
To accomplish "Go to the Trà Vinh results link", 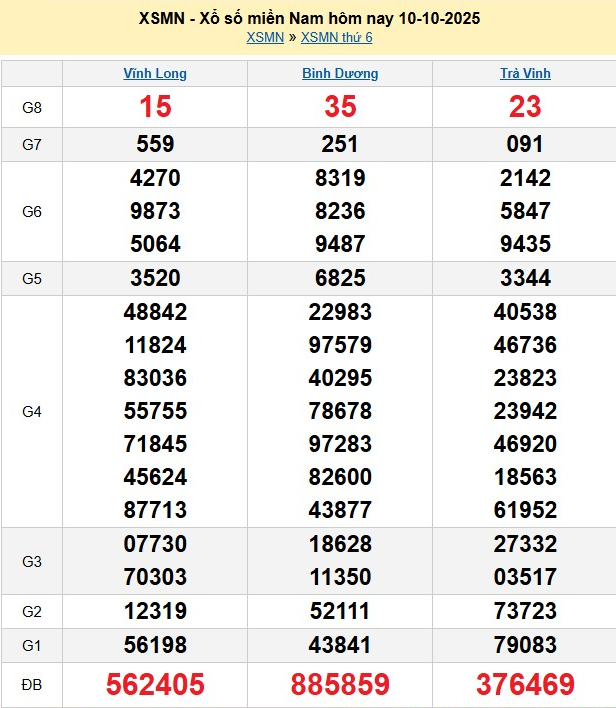I will tap(525, 73).
